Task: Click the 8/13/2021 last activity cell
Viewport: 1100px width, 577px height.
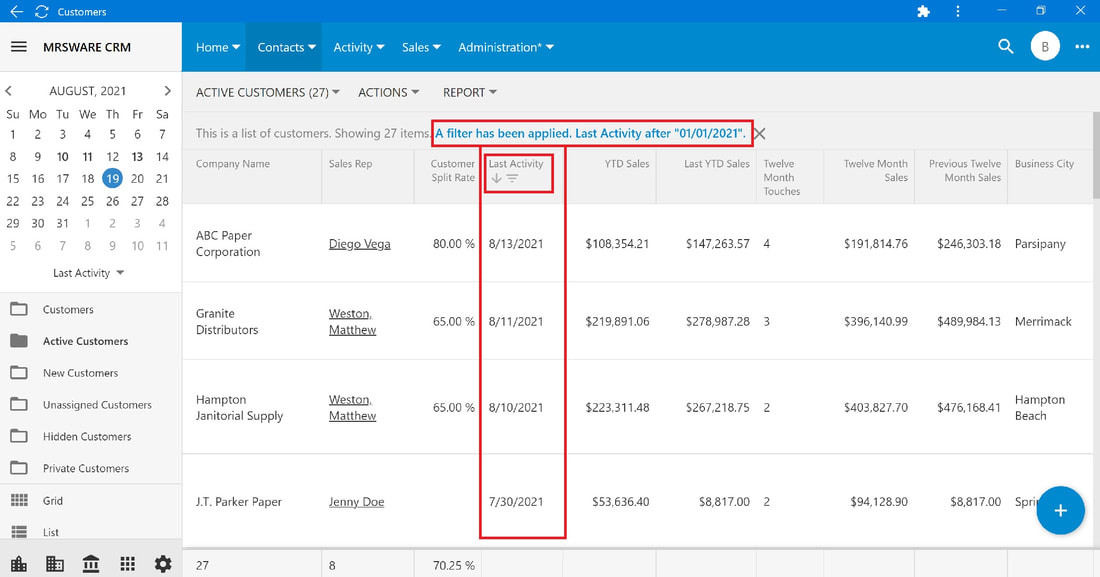Action: [516, 244]
